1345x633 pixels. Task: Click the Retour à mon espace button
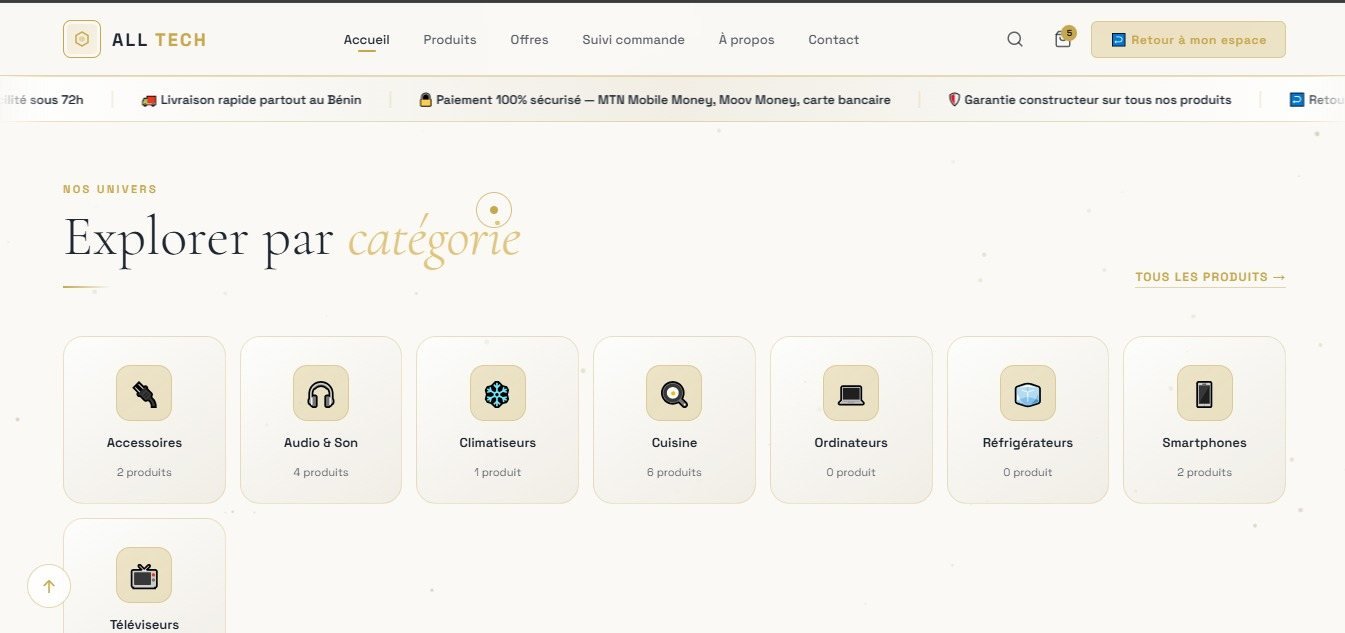click(1188, 40)
